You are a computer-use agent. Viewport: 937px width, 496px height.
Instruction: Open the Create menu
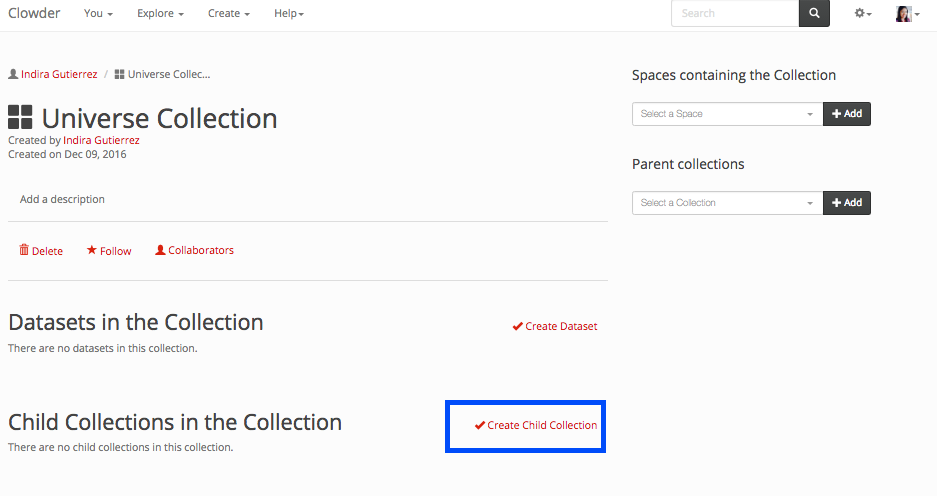click(x=228, y=14)
